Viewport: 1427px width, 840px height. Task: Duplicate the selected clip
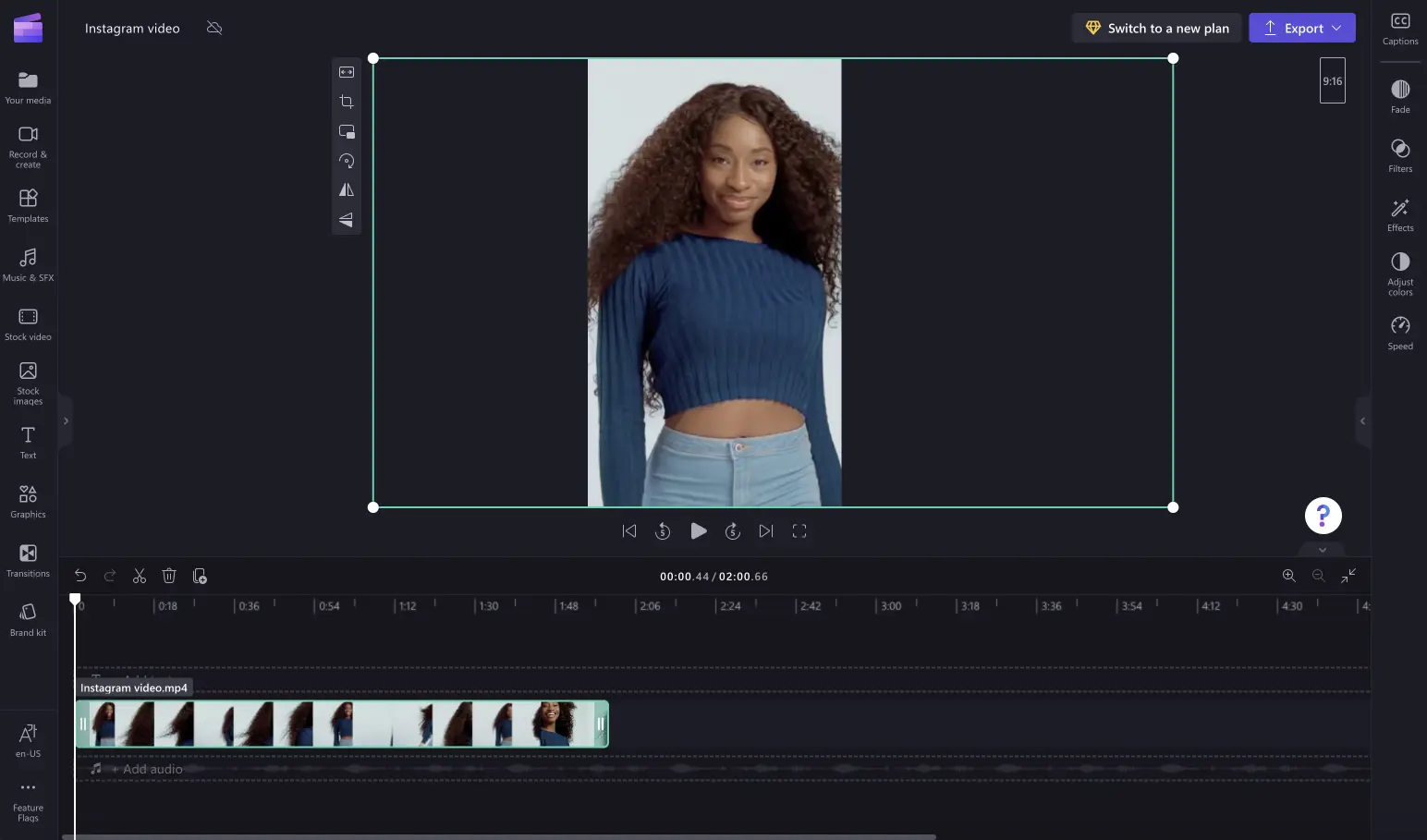click(200, 576)
